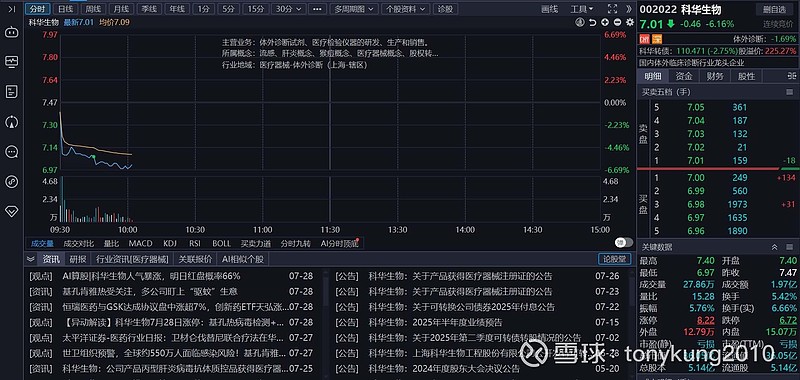Click the undo arrow icon above chart

(x=592, y=22)
